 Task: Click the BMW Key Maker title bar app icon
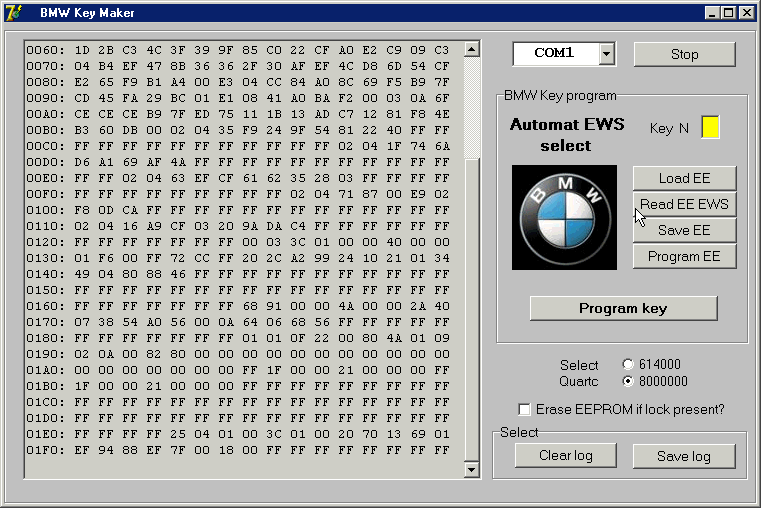(x=13, y=13)
